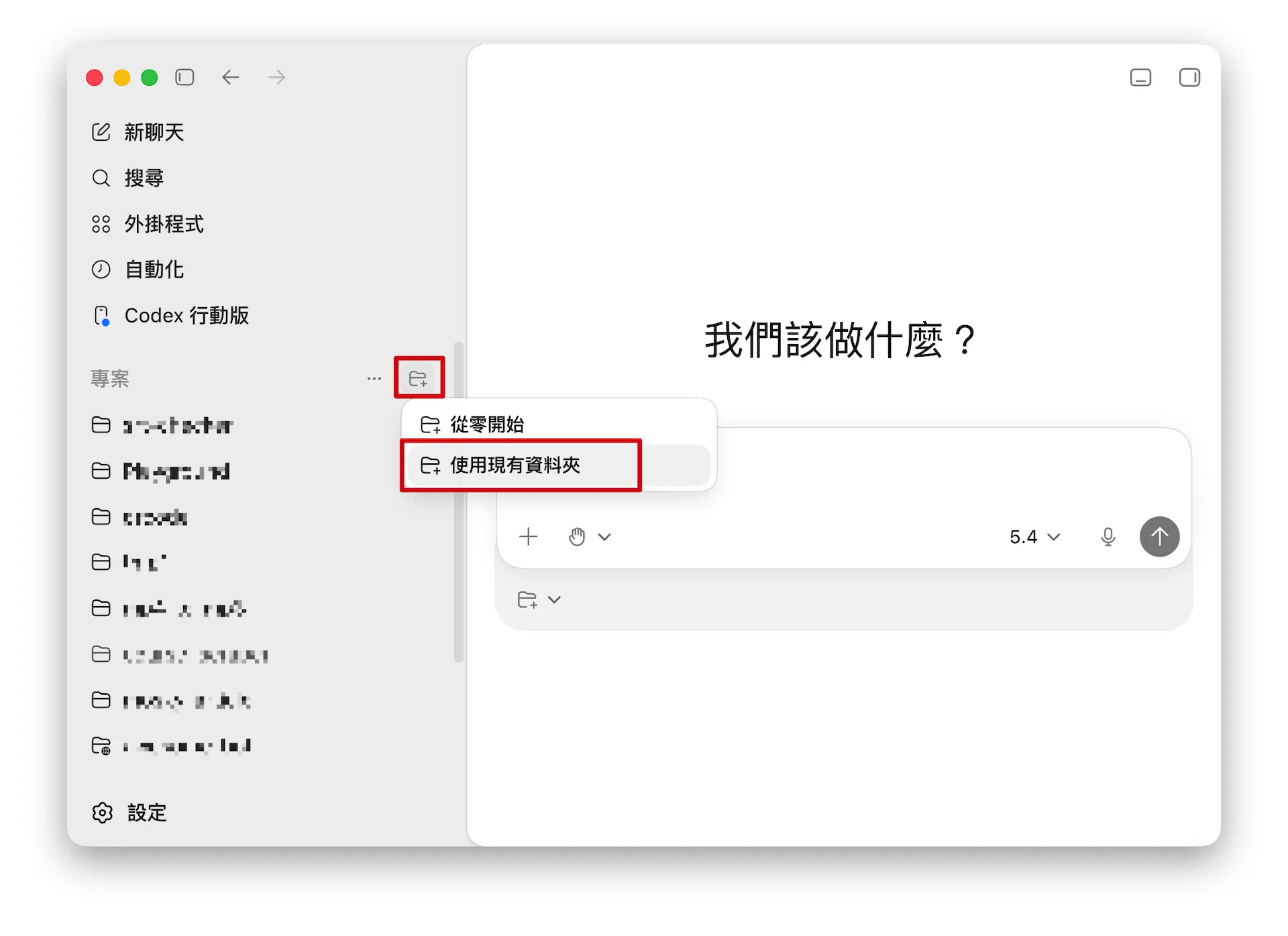
Task: Click the sidebar project list scrollbar
Action: (x=459, y=502)
